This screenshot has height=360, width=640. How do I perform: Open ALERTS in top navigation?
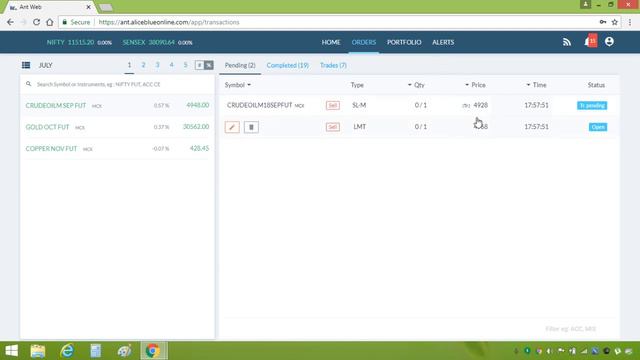(443, 42)
